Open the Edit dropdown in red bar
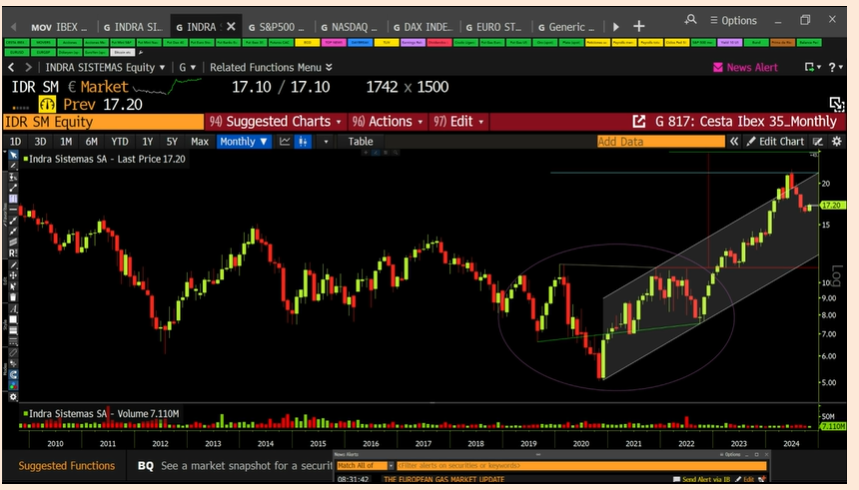The image size is (859, 490). click(x=459, y=121)
